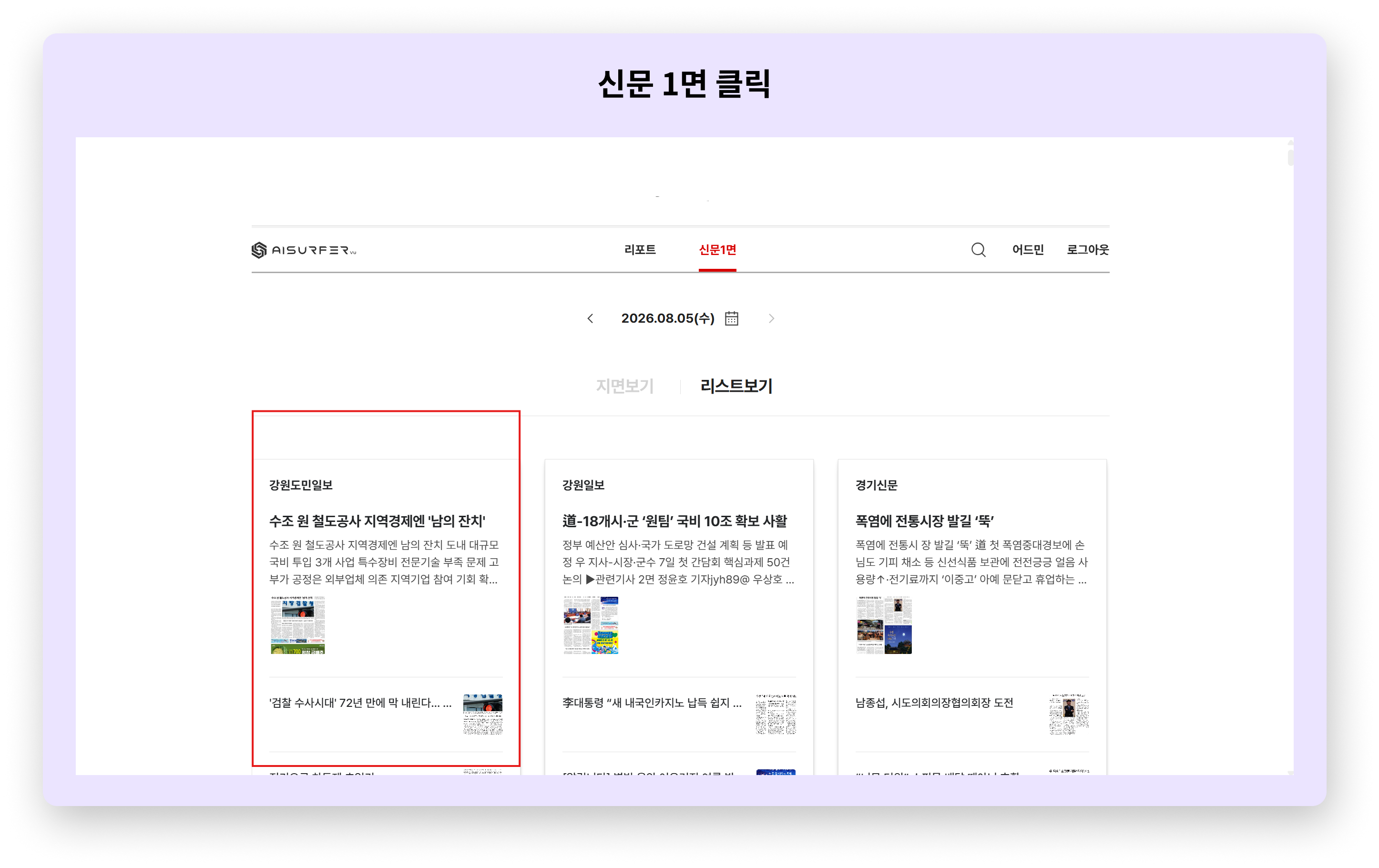Select the 신문1면 menu tab
The width and height of the screenshot is (1379, 868).
coord(717,250)
